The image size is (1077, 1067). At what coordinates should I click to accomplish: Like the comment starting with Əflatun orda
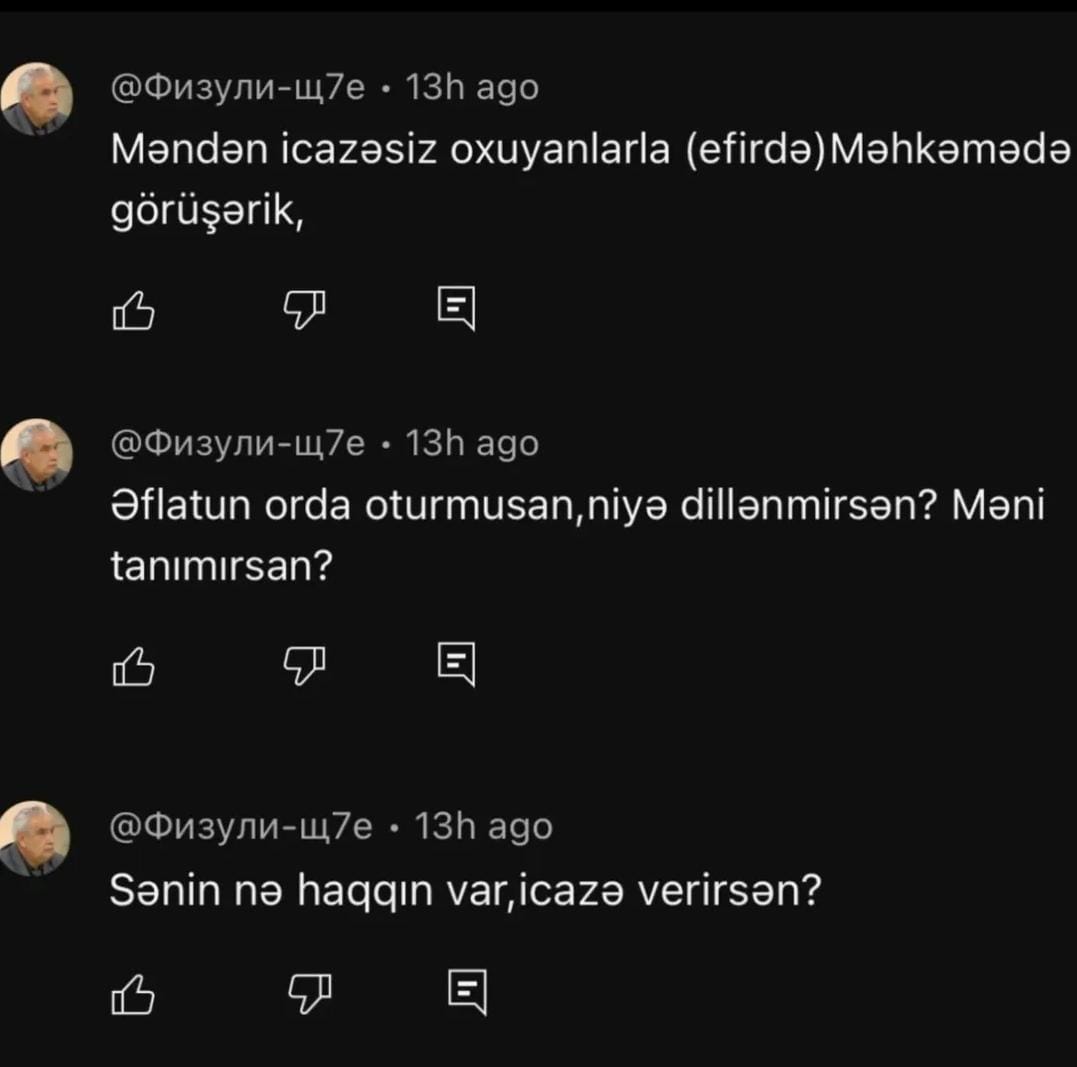click(x=133, y=666)
